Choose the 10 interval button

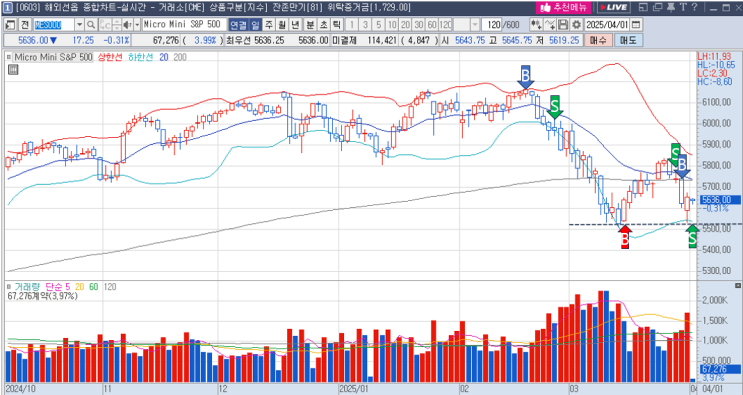point(392,25)
